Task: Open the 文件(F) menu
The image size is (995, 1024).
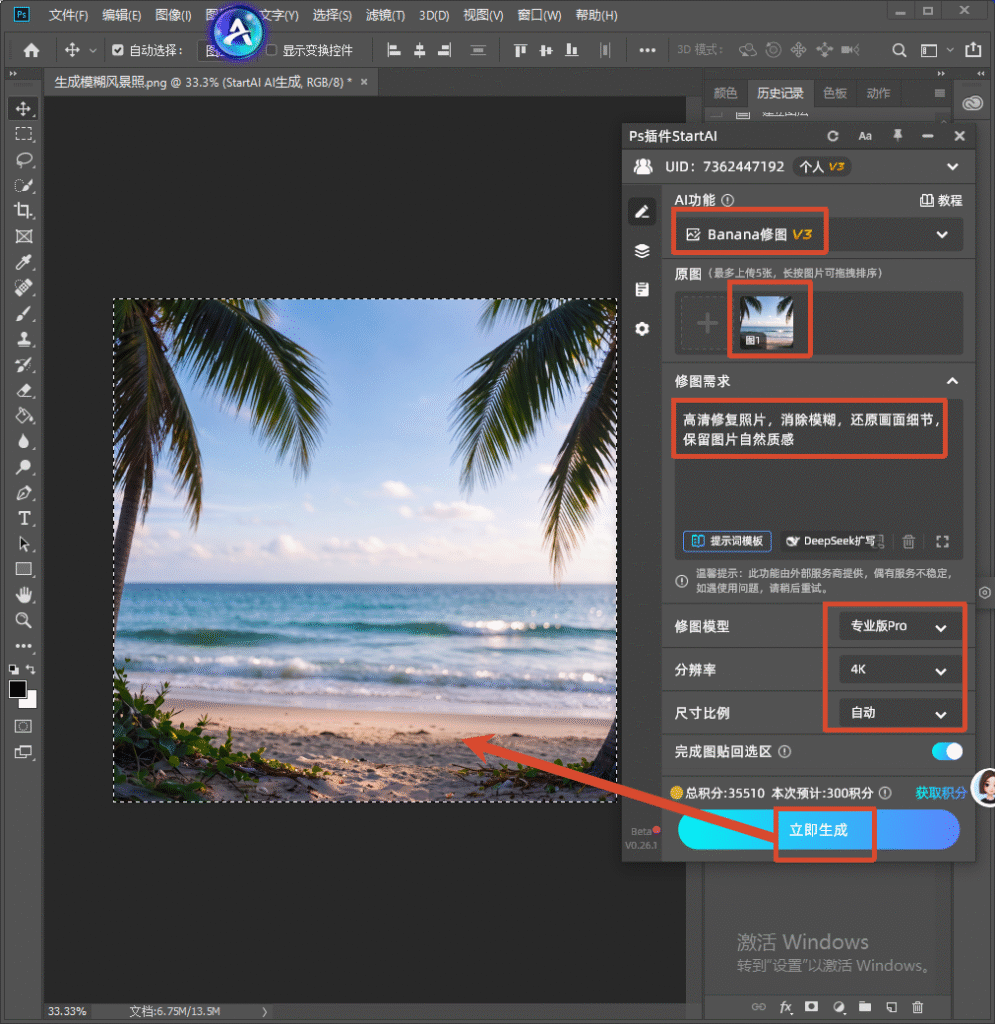Action: (68, 15)
